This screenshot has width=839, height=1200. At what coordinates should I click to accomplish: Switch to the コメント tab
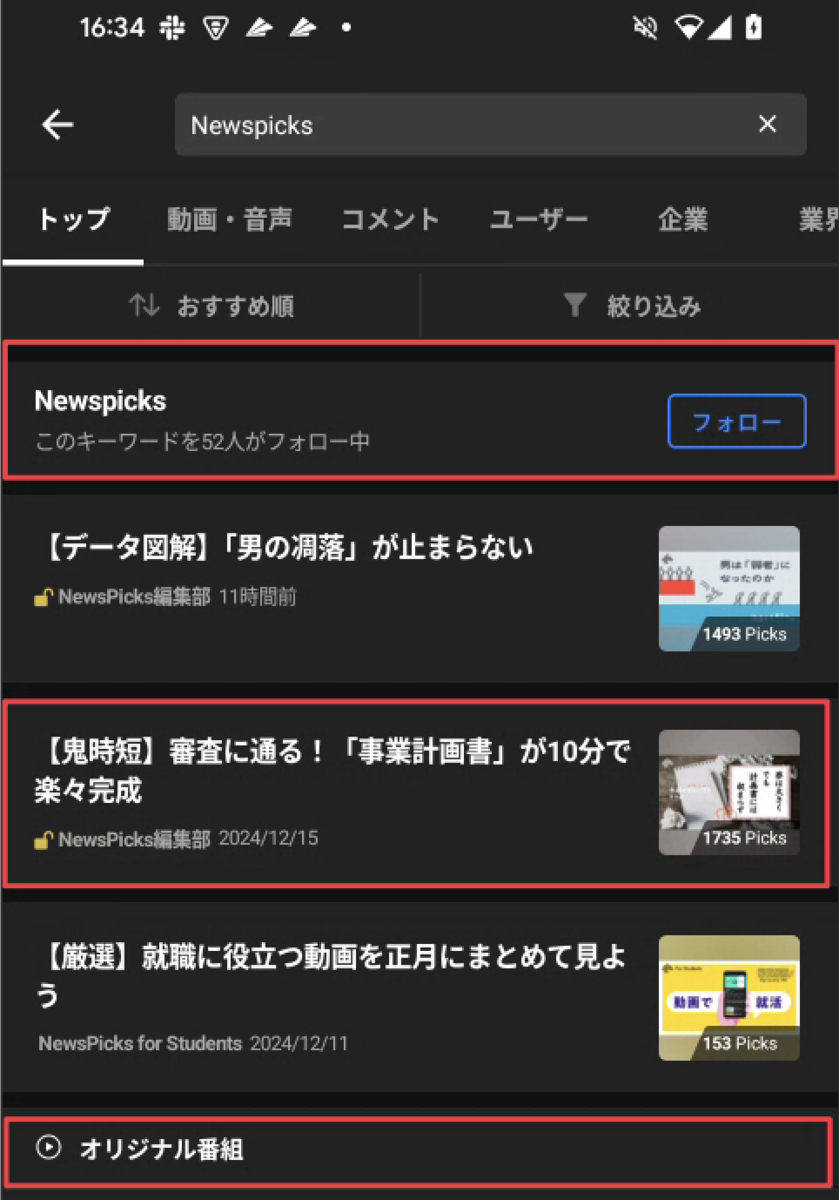[391, 220]
